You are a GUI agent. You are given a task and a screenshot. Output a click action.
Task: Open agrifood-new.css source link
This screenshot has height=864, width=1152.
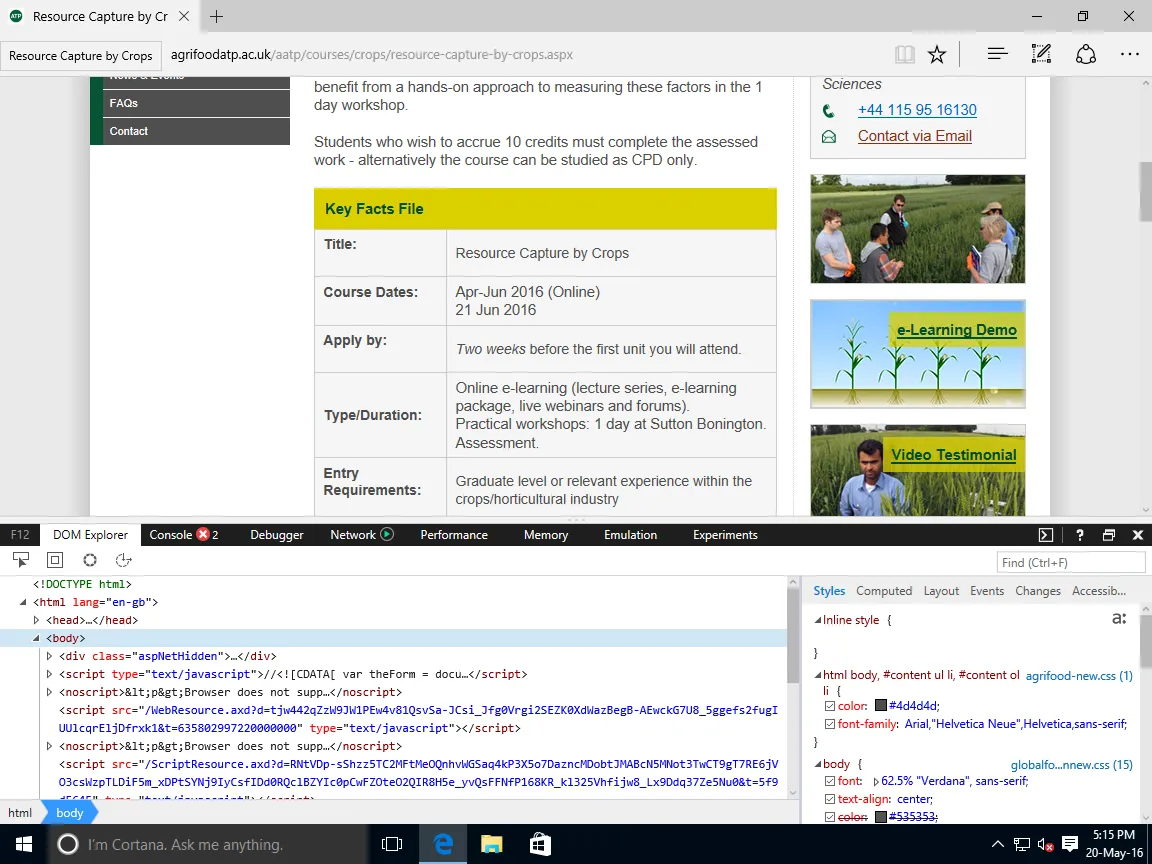[1079, 675]
